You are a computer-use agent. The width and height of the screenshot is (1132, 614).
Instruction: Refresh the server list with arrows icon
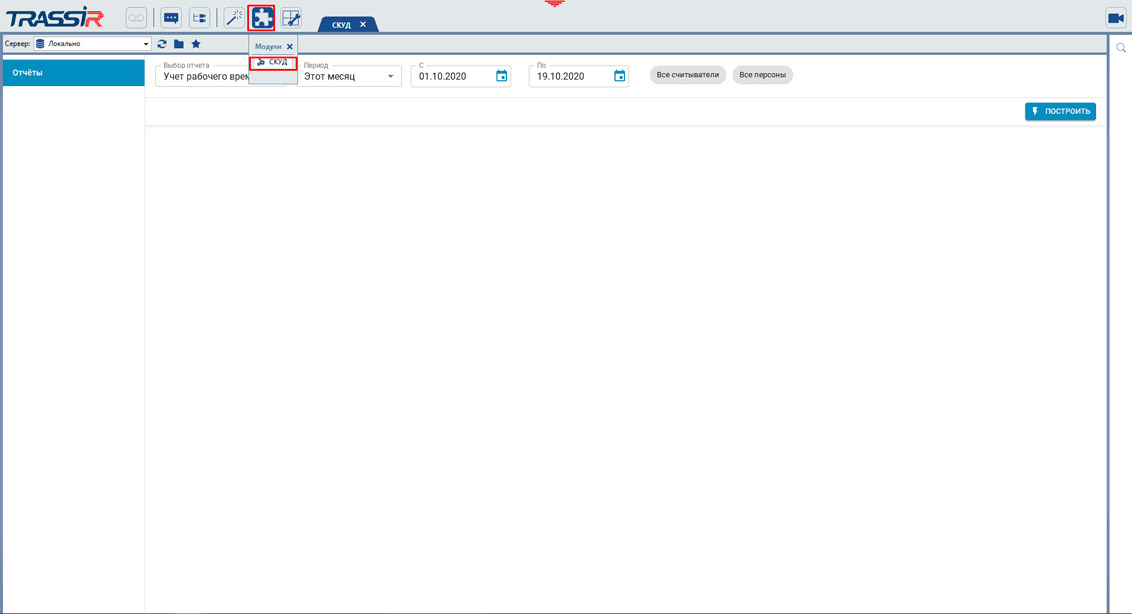point(162,44)
